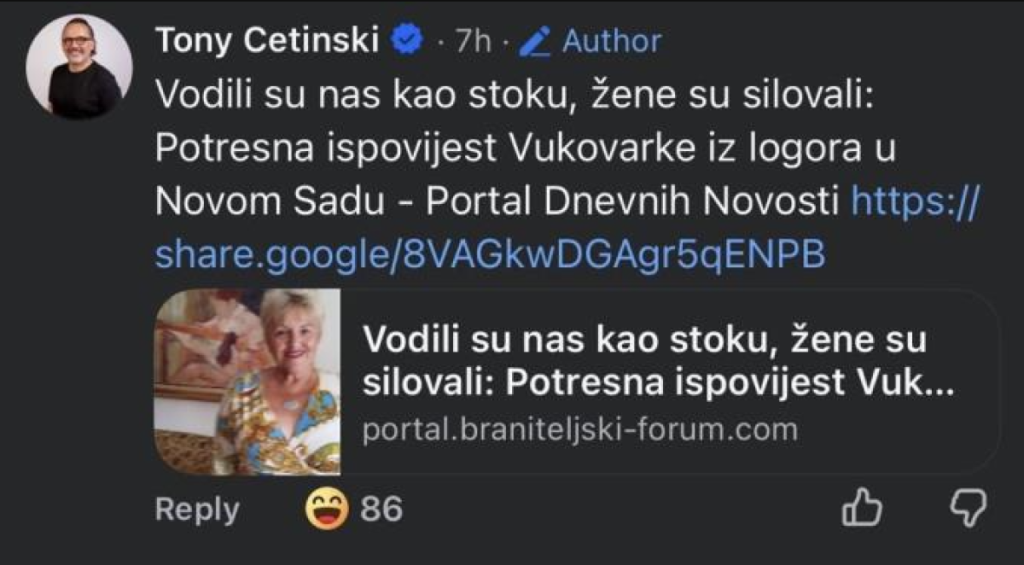1024x565 pixels.
Task: Like the comment with thumbs up
Action: 861,508
